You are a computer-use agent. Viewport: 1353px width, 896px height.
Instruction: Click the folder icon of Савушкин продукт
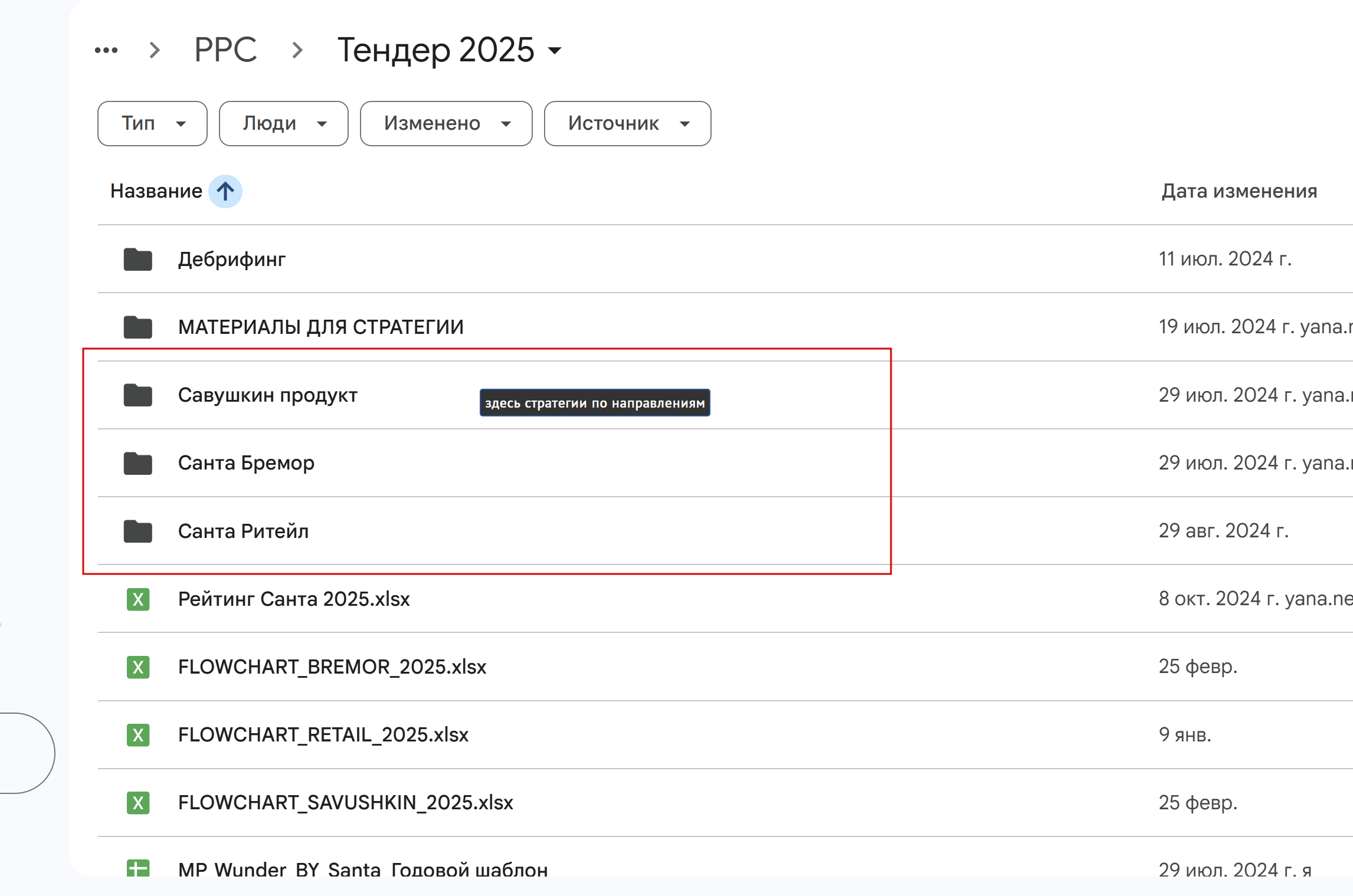pos(138,395)
